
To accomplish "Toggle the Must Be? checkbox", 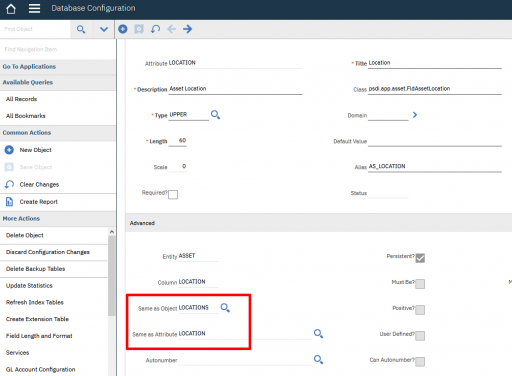I will (x=420, y=284).
